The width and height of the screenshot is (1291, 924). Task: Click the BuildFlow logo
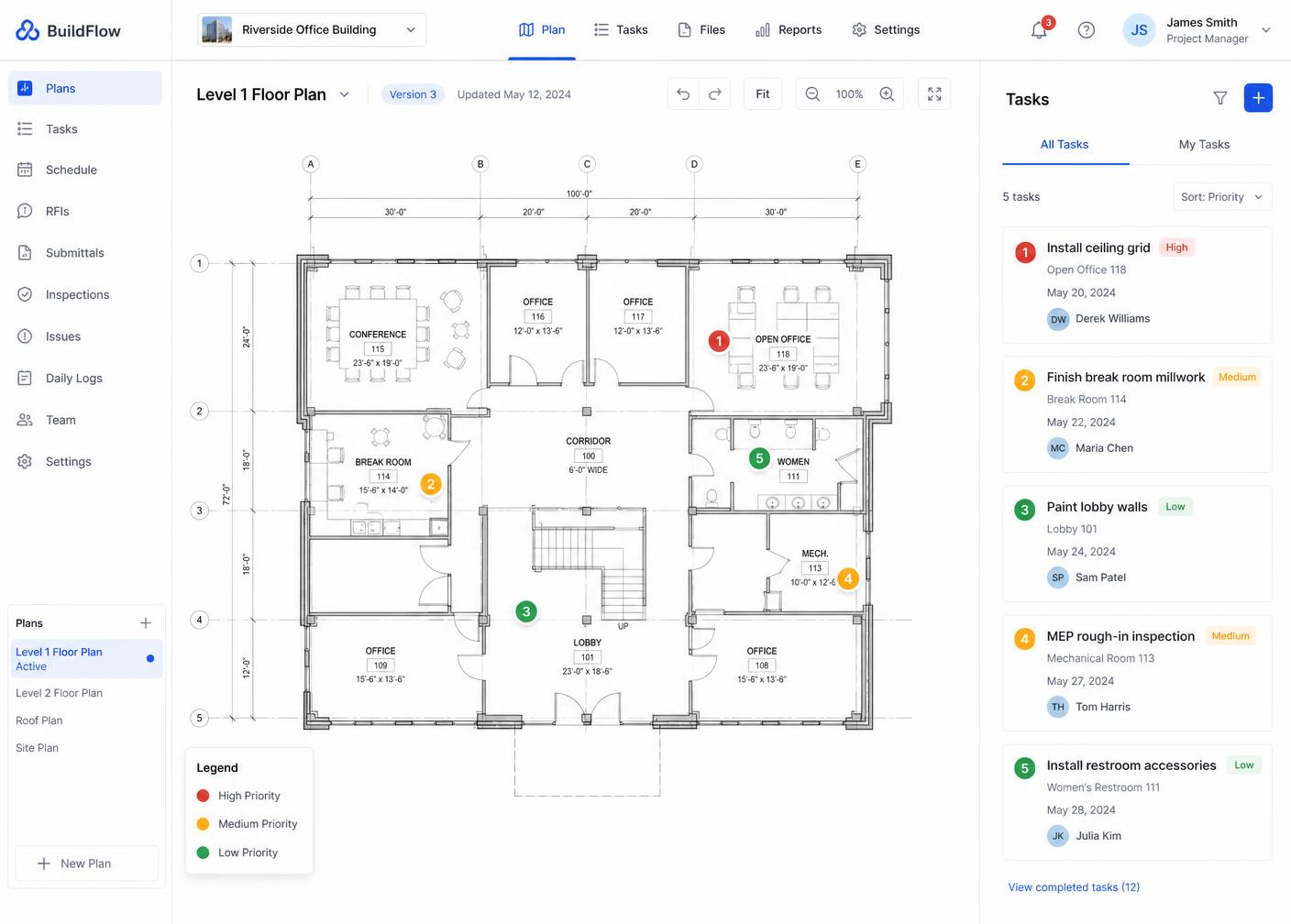pyautogui.click(x=69, y=30)
